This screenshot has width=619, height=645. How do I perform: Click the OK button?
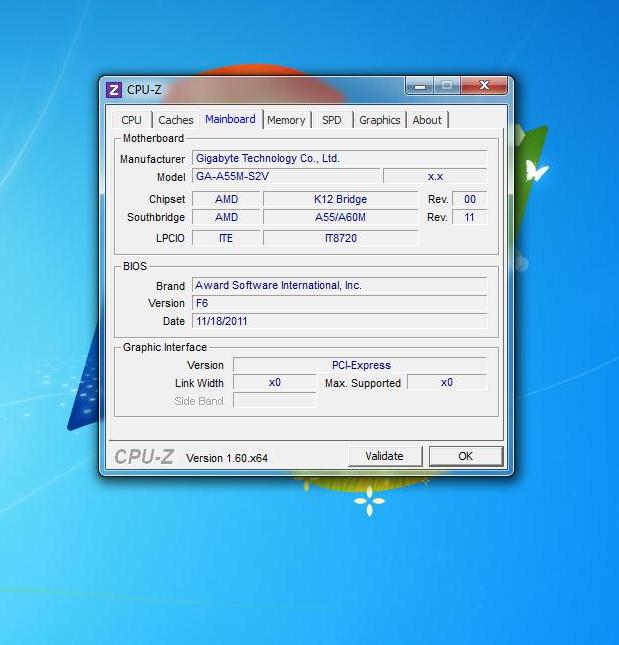click(466, 456)
